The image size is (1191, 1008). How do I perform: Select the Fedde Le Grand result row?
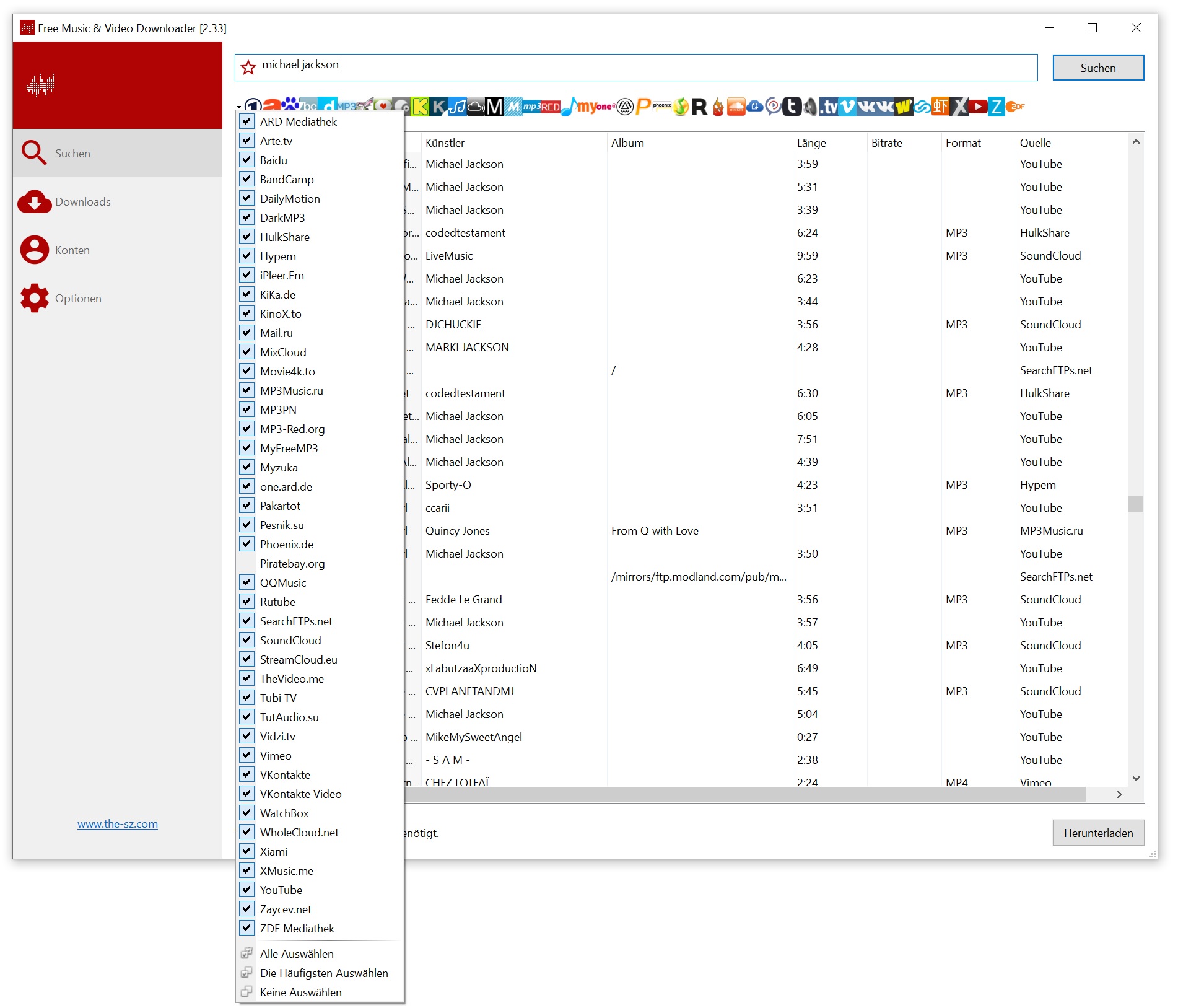[766, 599]
